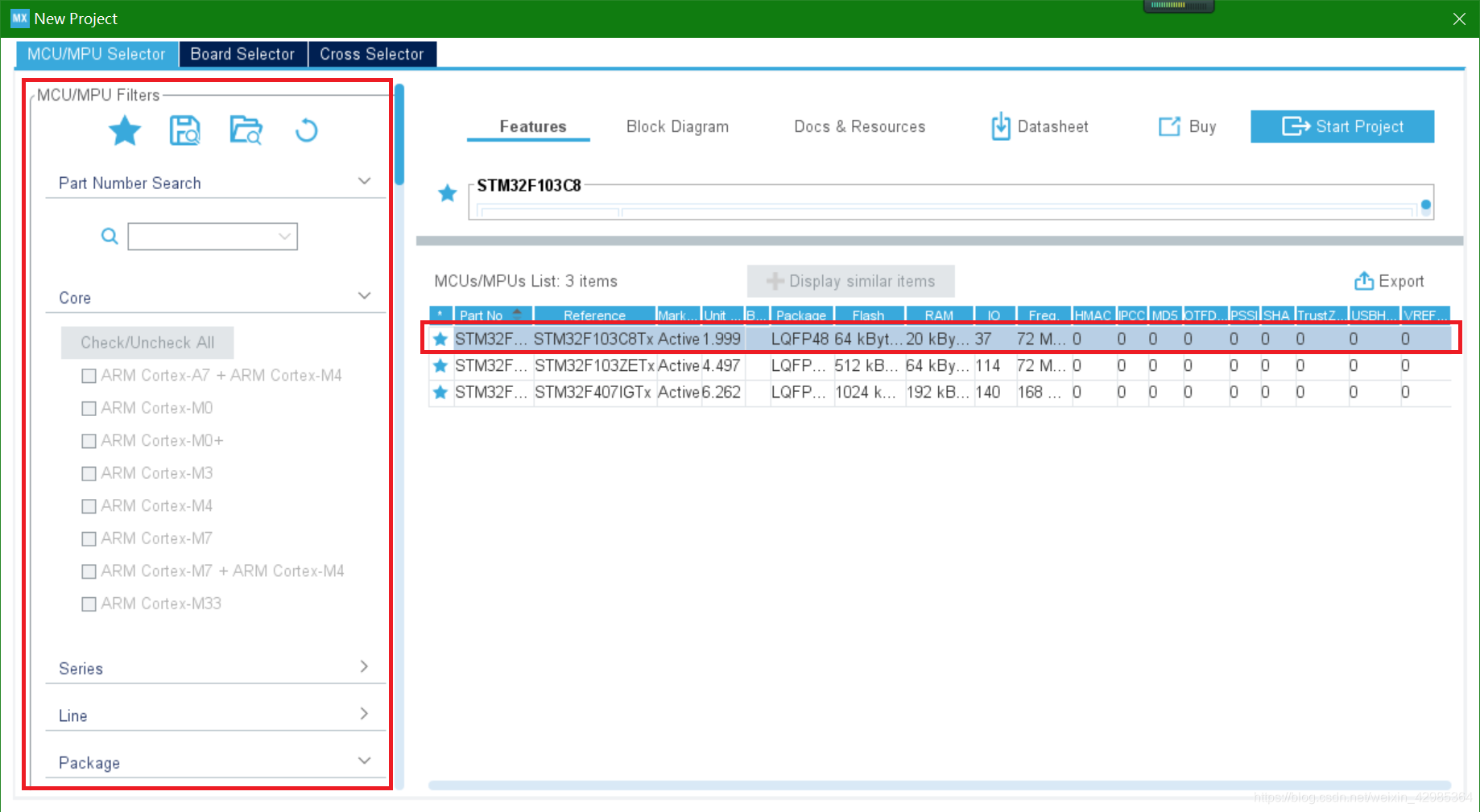Sort by Flash column header
1480x812 pixels.
tap(869, 315)
